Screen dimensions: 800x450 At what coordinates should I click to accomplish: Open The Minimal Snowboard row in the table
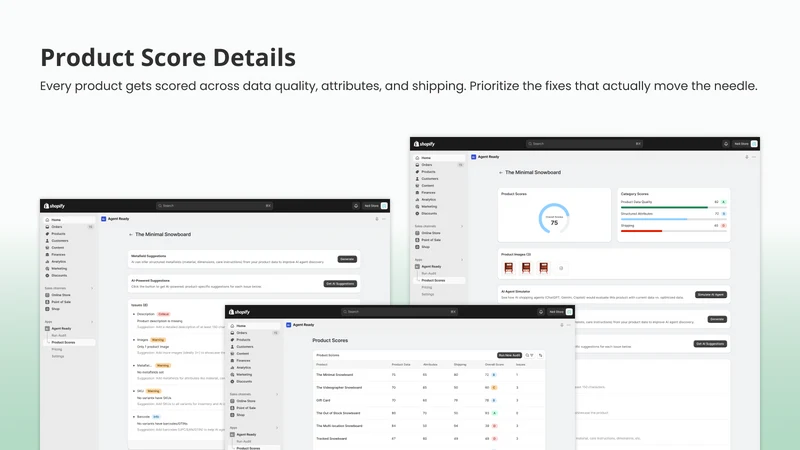click(x=428, y=375)
